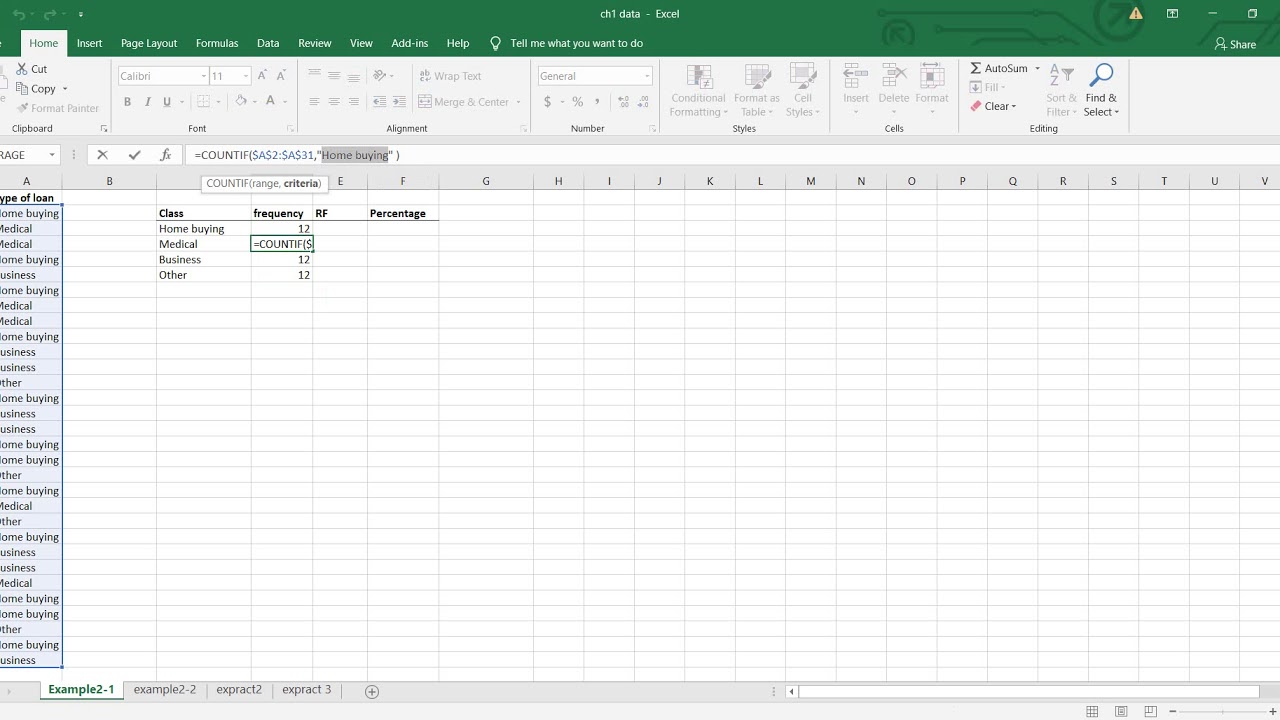Image resolution: width=1280 pixels, height=720 pixels.
Task: Select column H header
Action: (558, 181)
